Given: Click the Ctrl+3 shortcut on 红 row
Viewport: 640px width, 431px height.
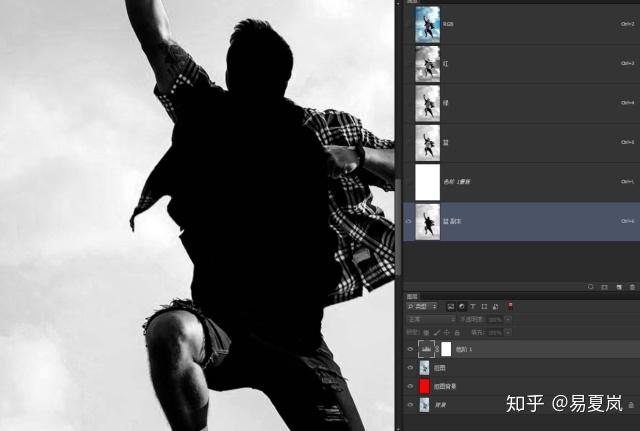Looking at the screenshot, I should point(627,64).
